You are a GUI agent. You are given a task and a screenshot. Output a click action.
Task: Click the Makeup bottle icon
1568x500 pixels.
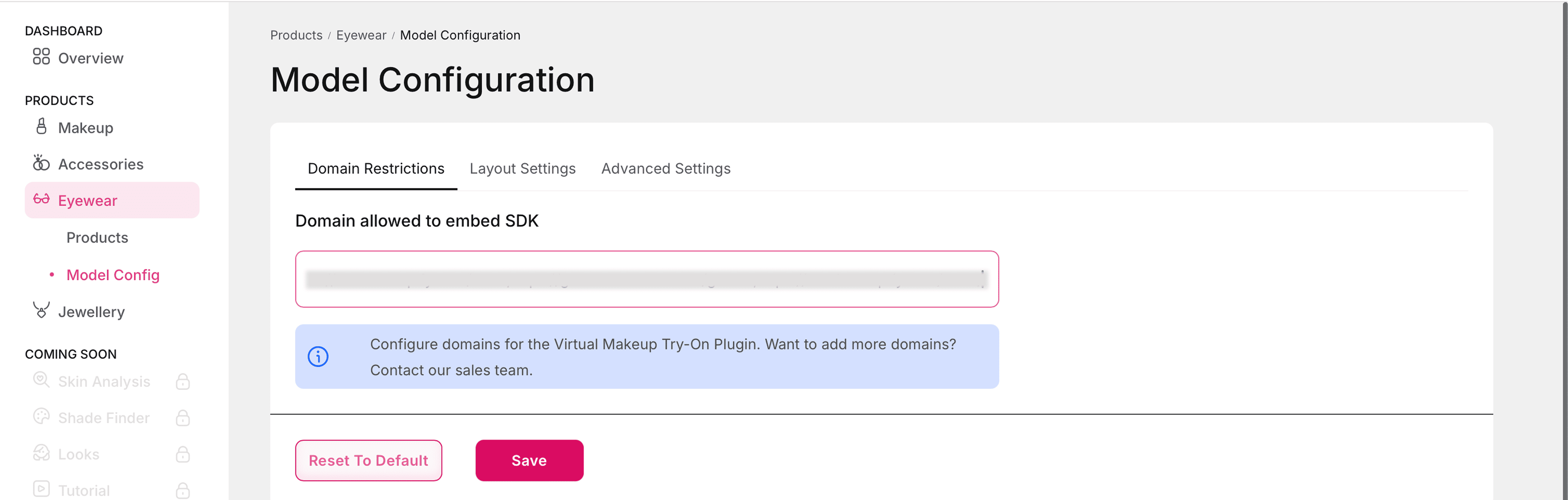point(41,127)
